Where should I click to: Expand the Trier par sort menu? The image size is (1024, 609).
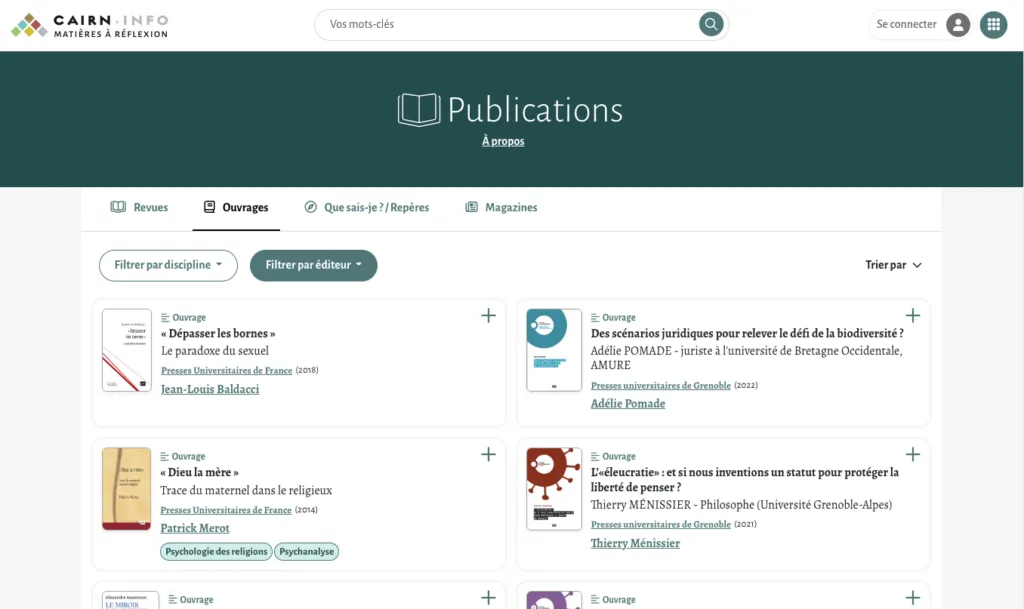pyautogui.click(x=893, y=265)
